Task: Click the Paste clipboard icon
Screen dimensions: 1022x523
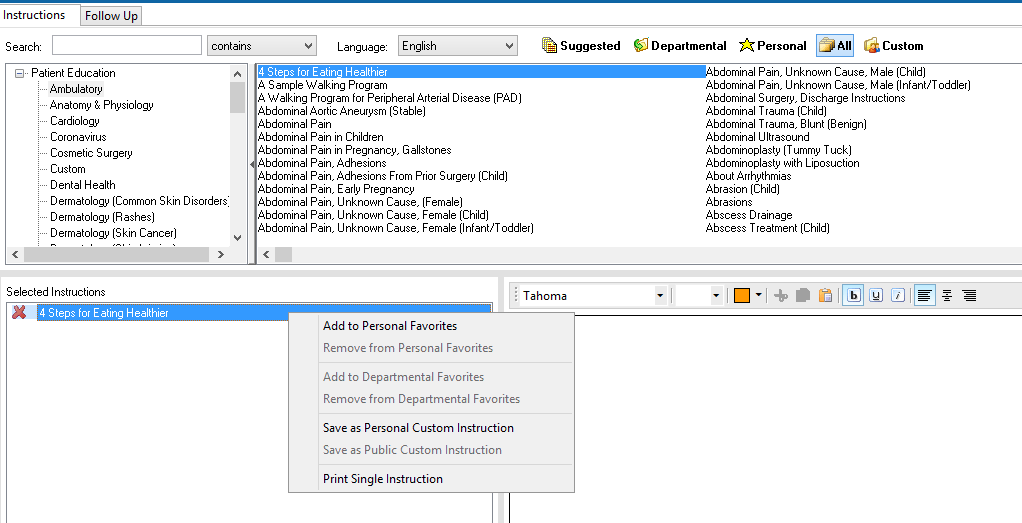Action: coord(825,296)
